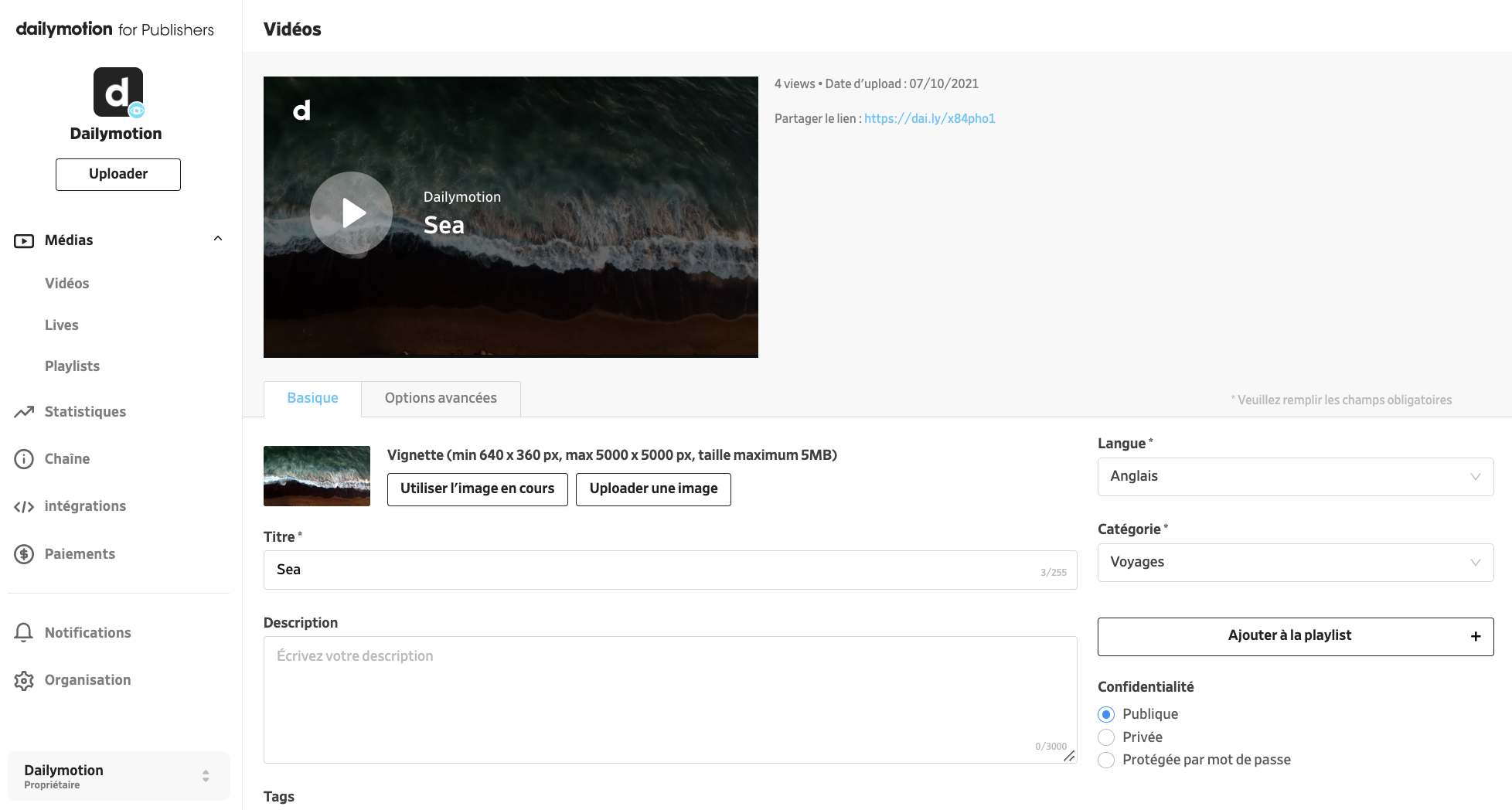
Task: Click the description resize handle
Action: pyautogui.click(x=1069, y=756)
